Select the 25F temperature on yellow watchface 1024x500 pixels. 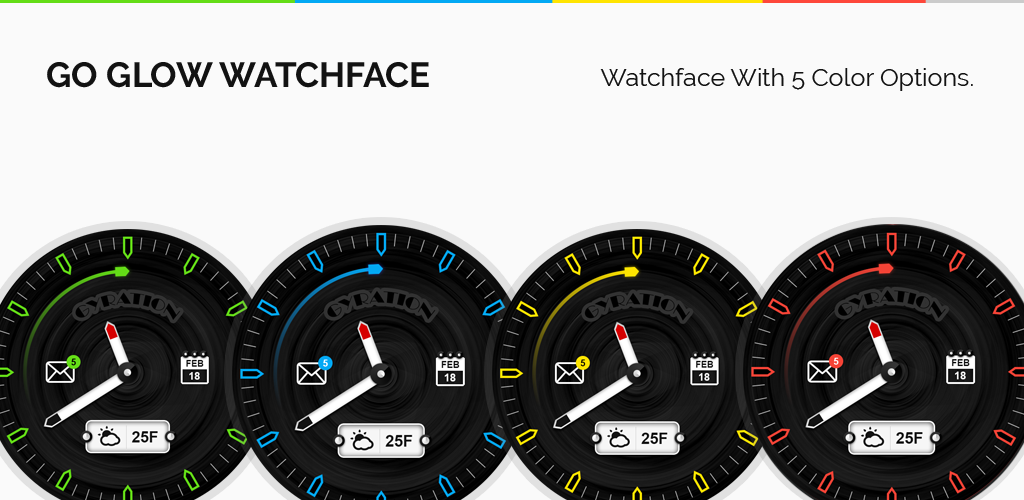654,438
